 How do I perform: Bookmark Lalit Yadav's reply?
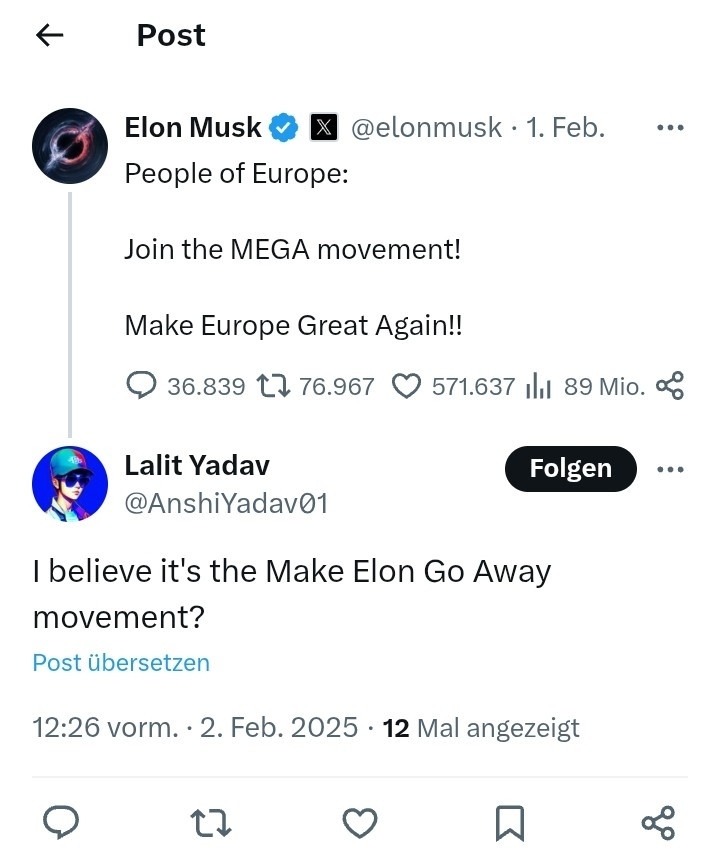[x=509, y=822]
